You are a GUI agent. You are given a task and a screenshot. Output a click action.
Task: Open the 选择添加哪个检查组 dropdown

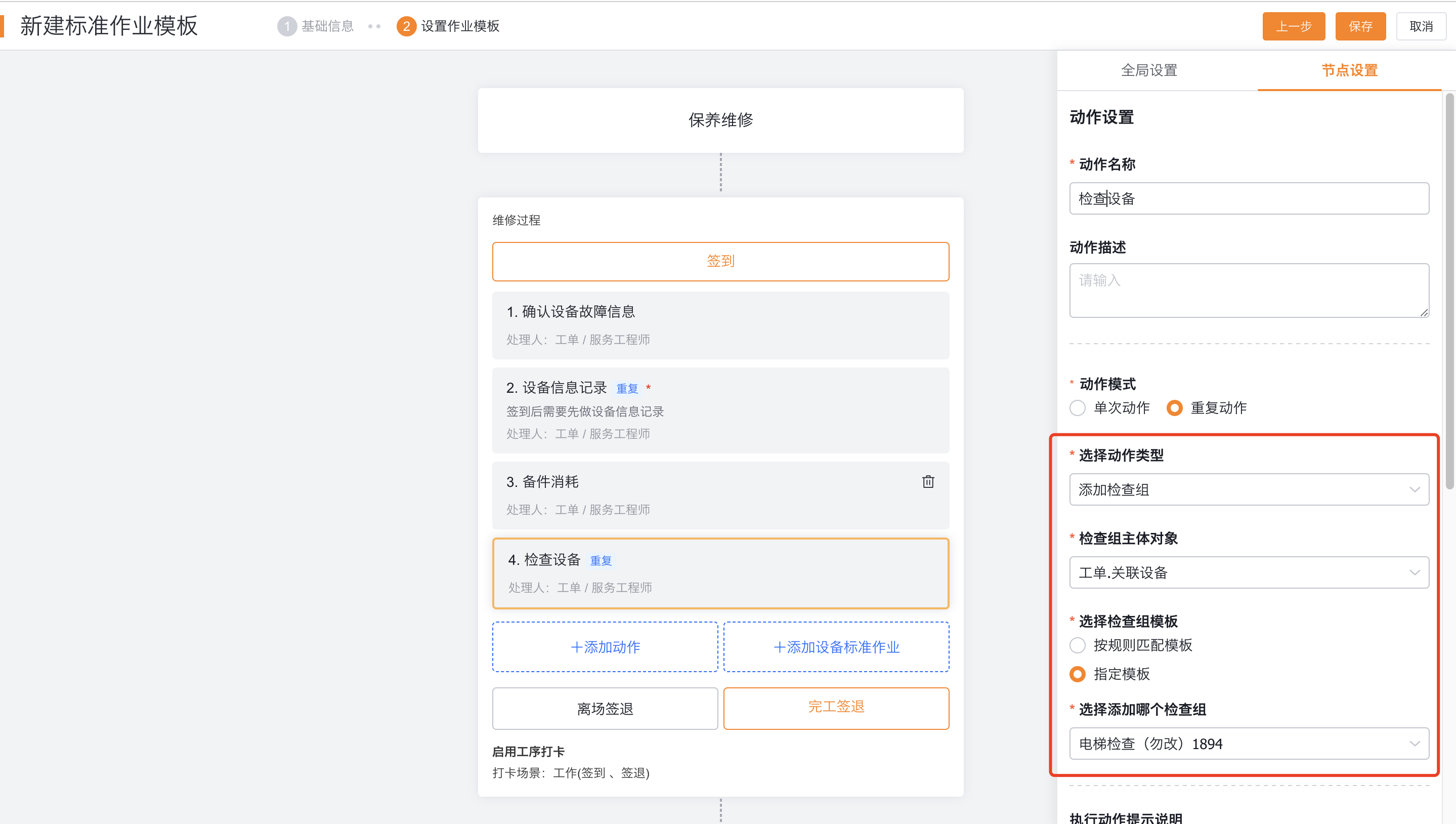coord(1249,744)
